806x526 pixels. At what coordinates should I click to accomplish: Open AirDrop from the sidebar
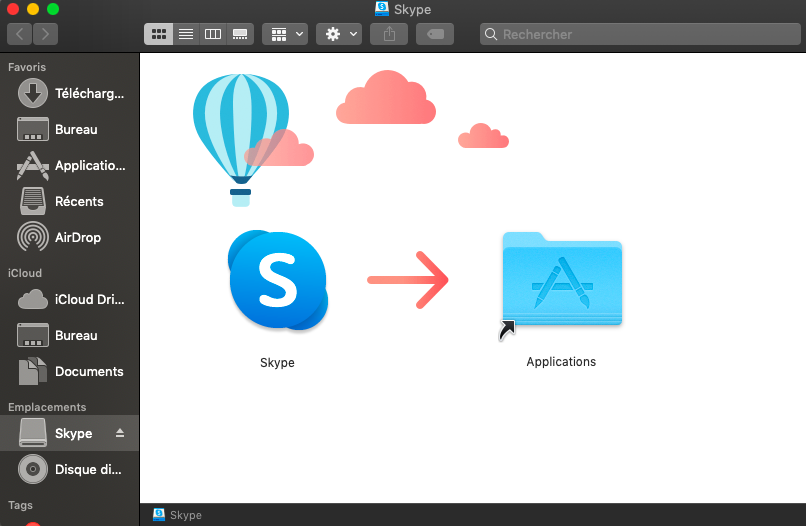pyautogui.click(x=69, y=238)
